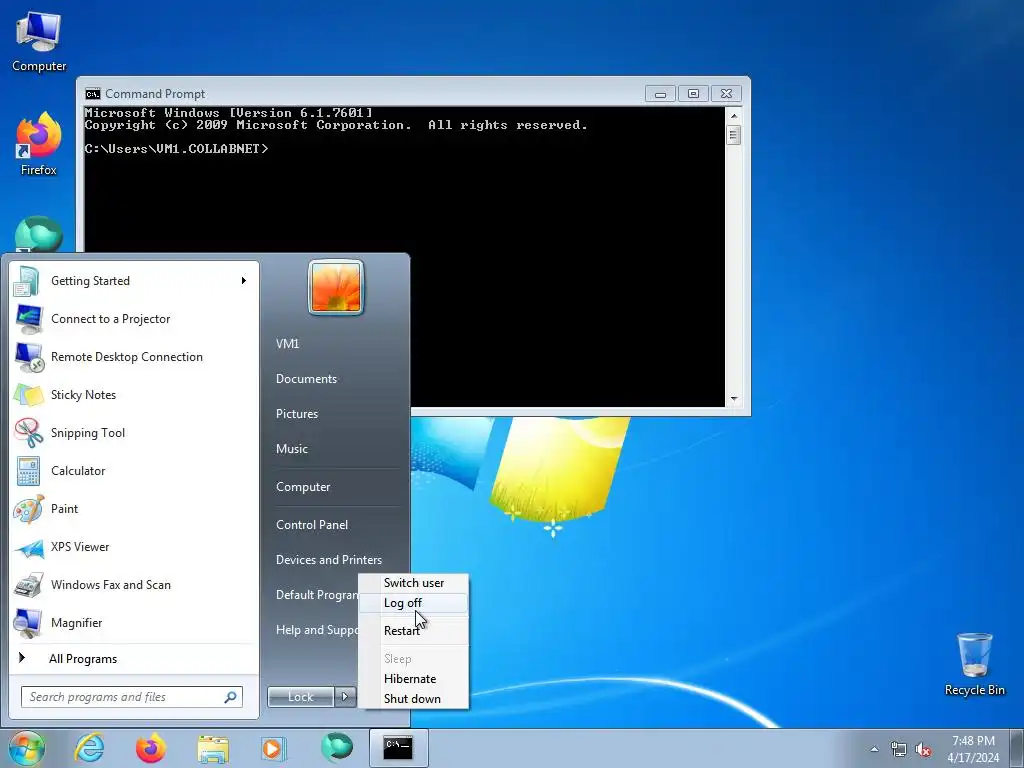1024x768 pixels.
Task: Select Hibernate in the power menu
Action: 413,679
